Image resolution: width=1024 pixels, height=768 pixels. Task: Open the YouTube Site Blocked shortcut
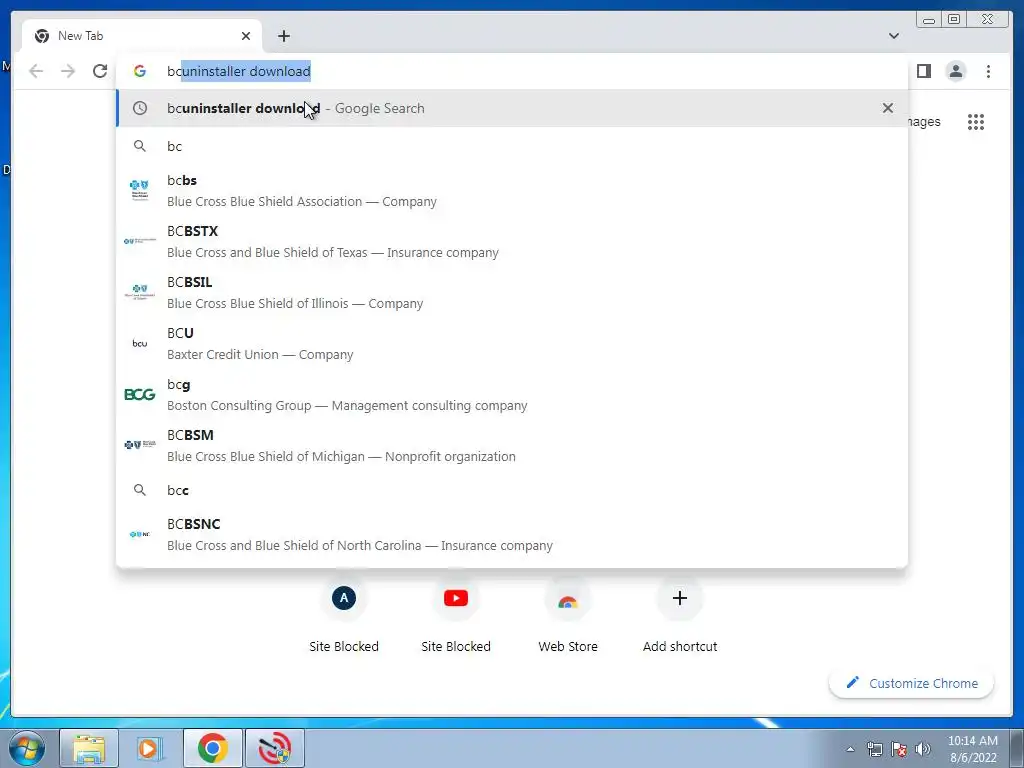(456, 616)
